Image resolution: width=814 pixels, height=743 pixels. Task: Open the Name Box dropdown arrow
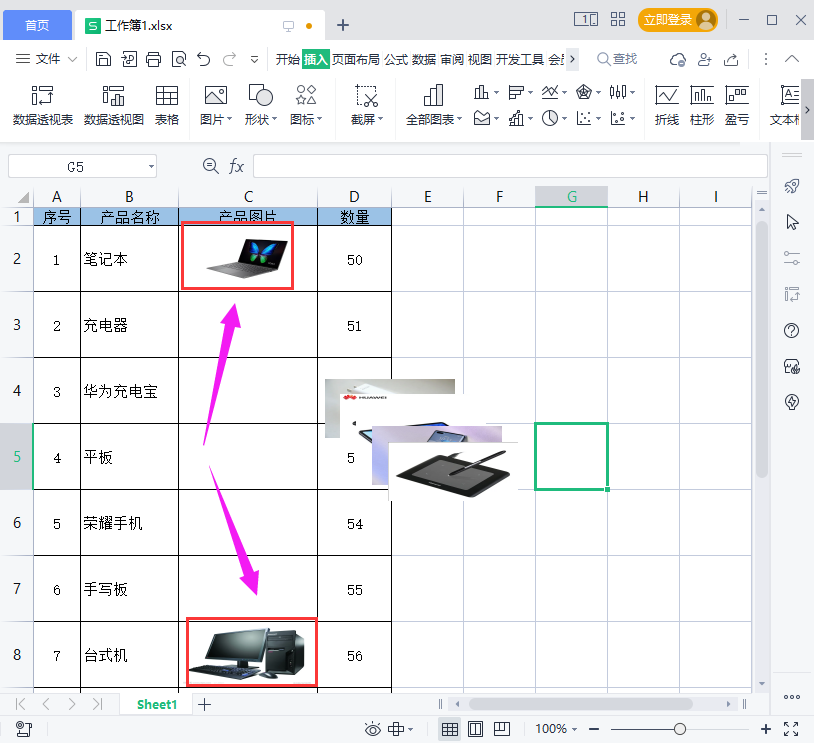151,167
